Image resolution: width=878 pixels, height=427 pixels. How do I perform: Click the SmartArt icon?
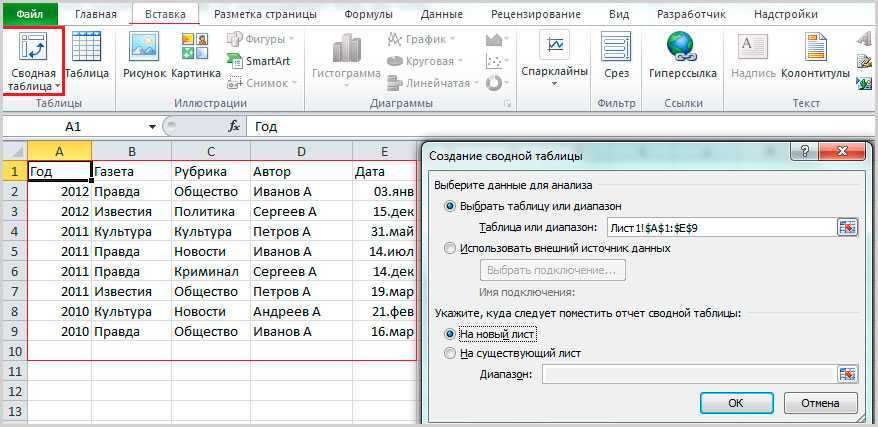click(234, 60)
